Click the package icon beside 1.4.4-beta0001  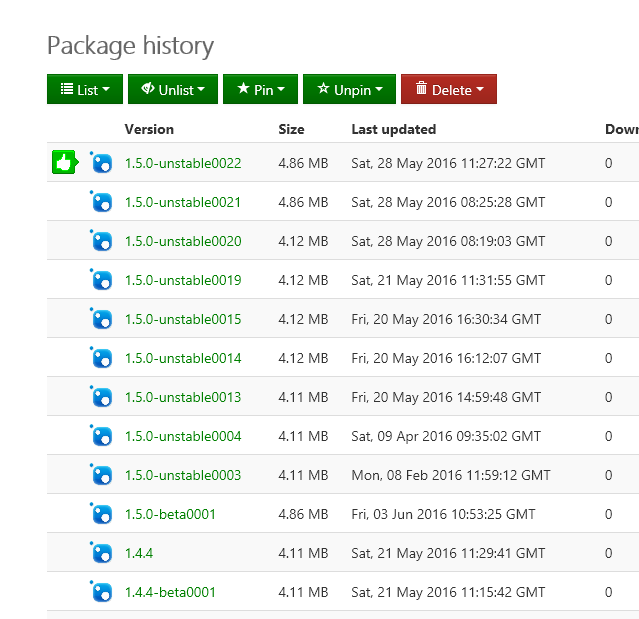101,592
